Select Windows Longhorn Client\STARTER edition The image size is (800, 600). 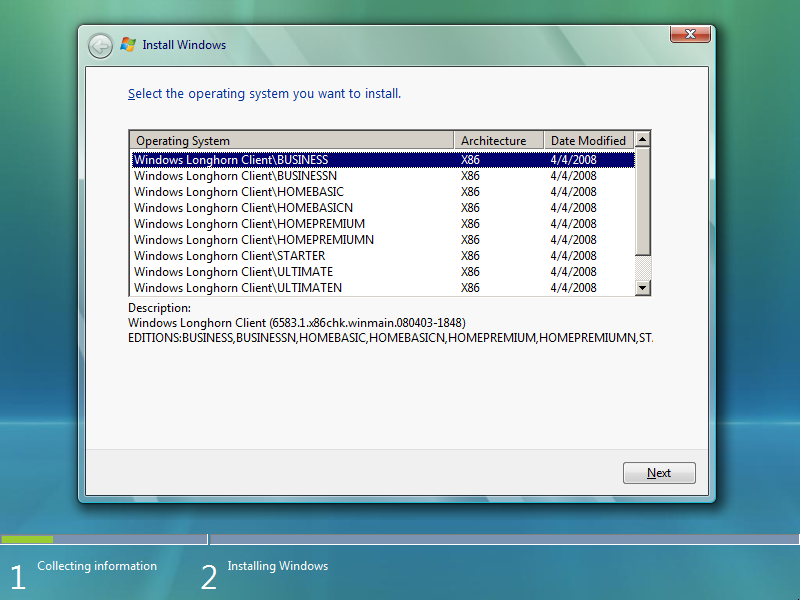(x=383, y=256)
